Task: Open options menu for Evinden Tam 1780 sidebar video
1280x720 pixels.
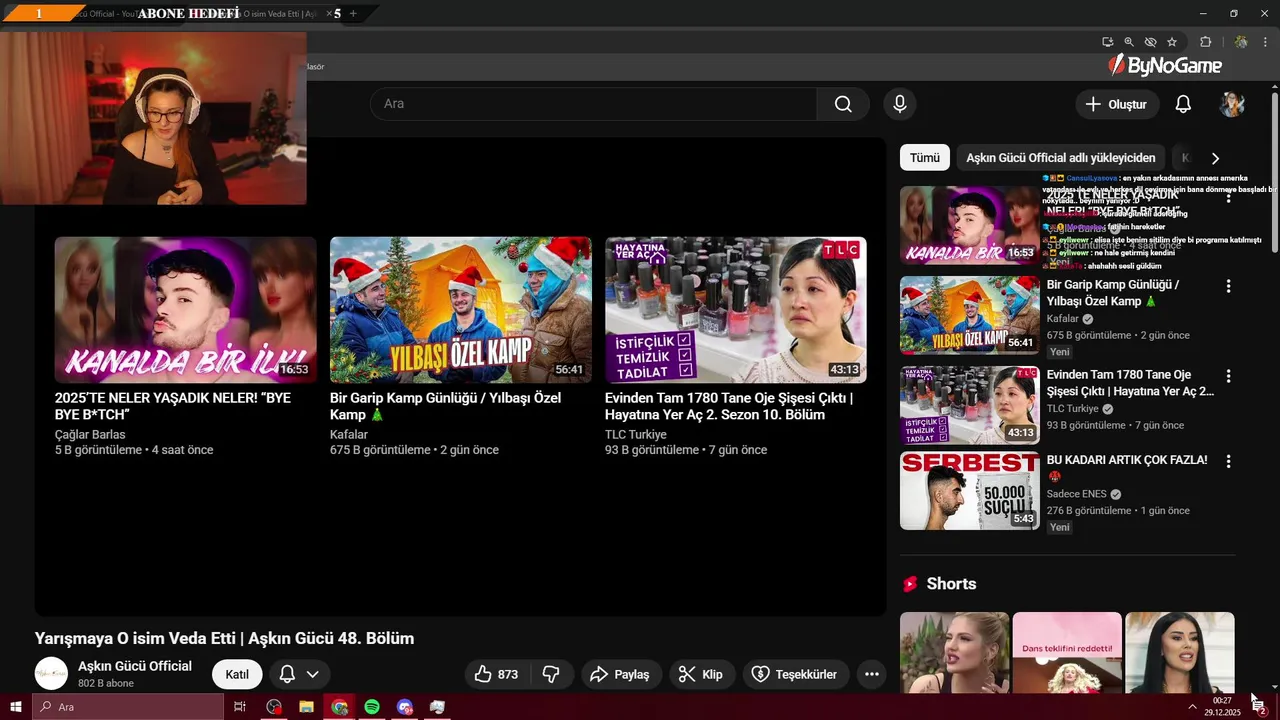Action: pos(1228,376)
